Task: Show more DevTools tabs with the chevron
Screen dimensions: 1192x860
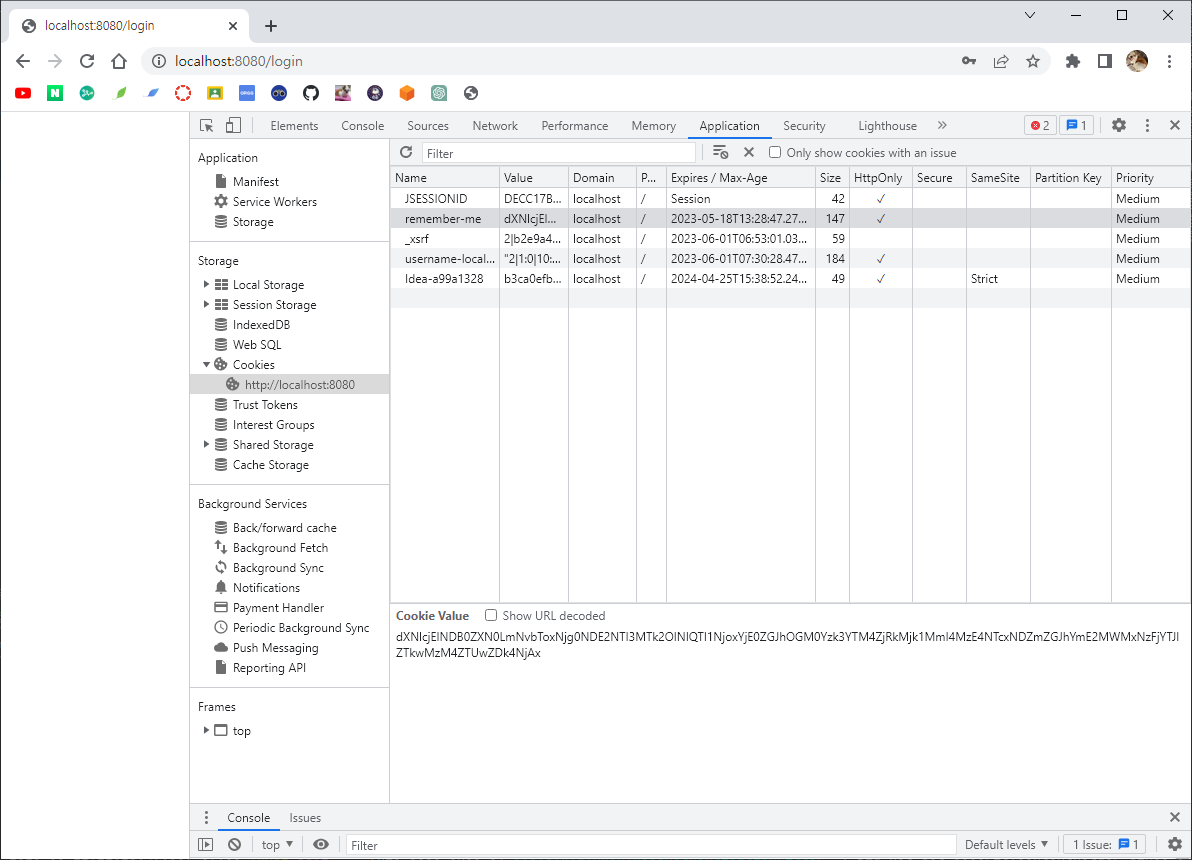Action: click(x=942, y=125)
